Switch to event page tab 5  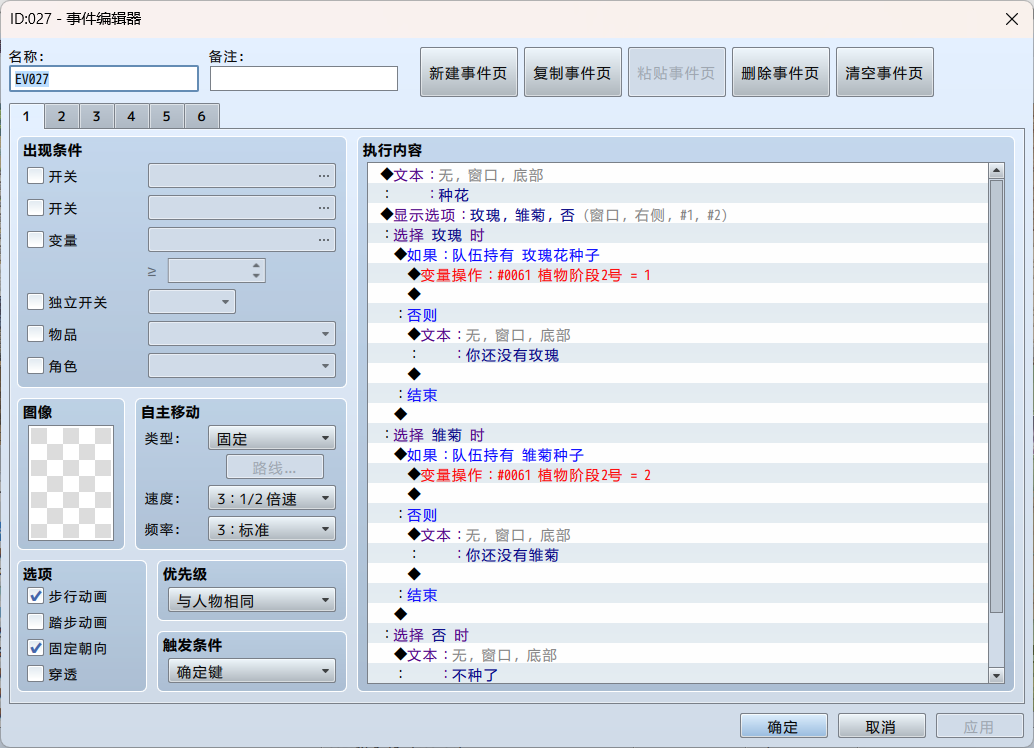(166, 117)
